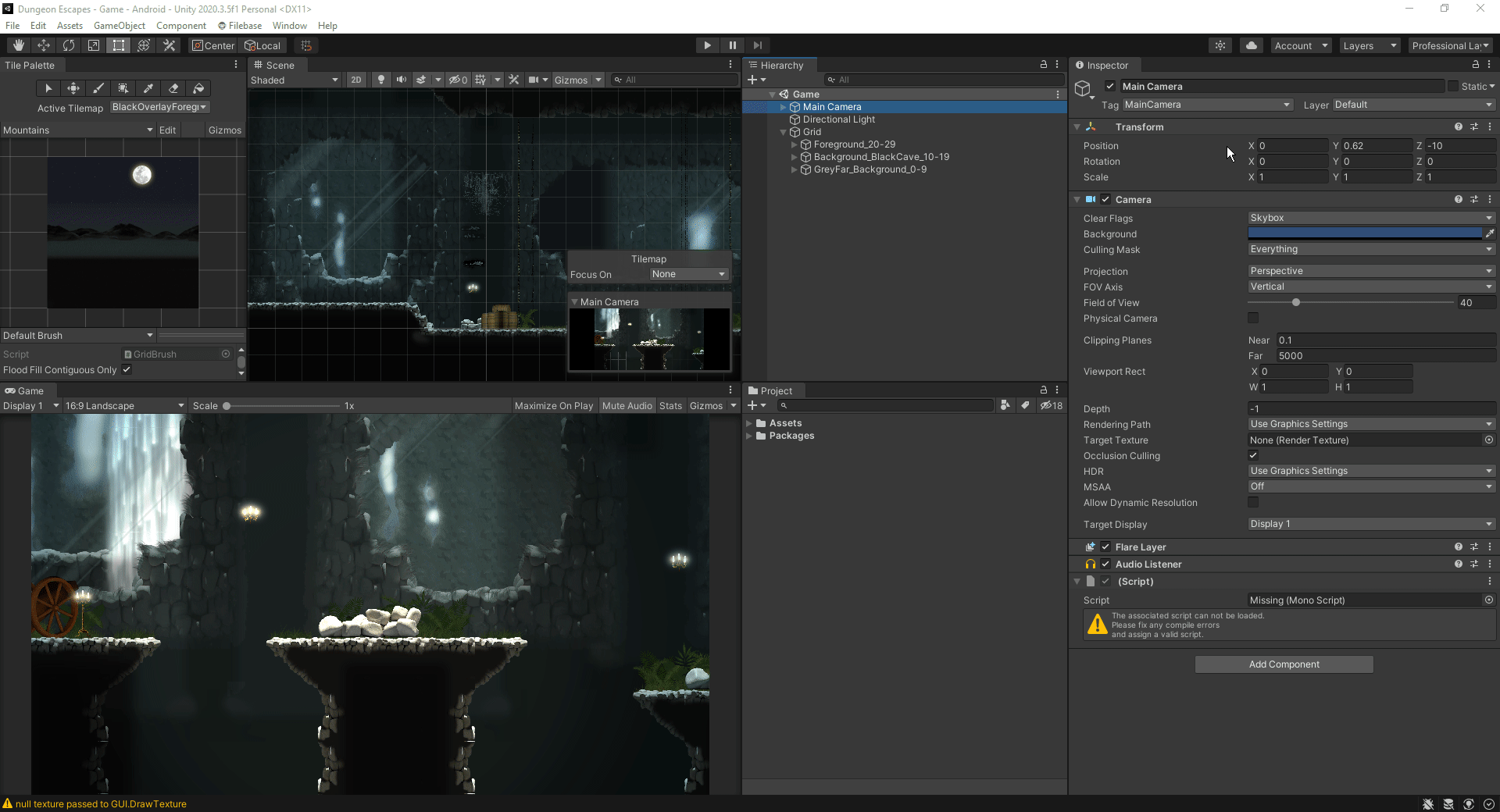Image resolution: width=1500 pixels, height=812 pixels.
Task: Toggle Center pivot mode button
Action: [213, 45]
